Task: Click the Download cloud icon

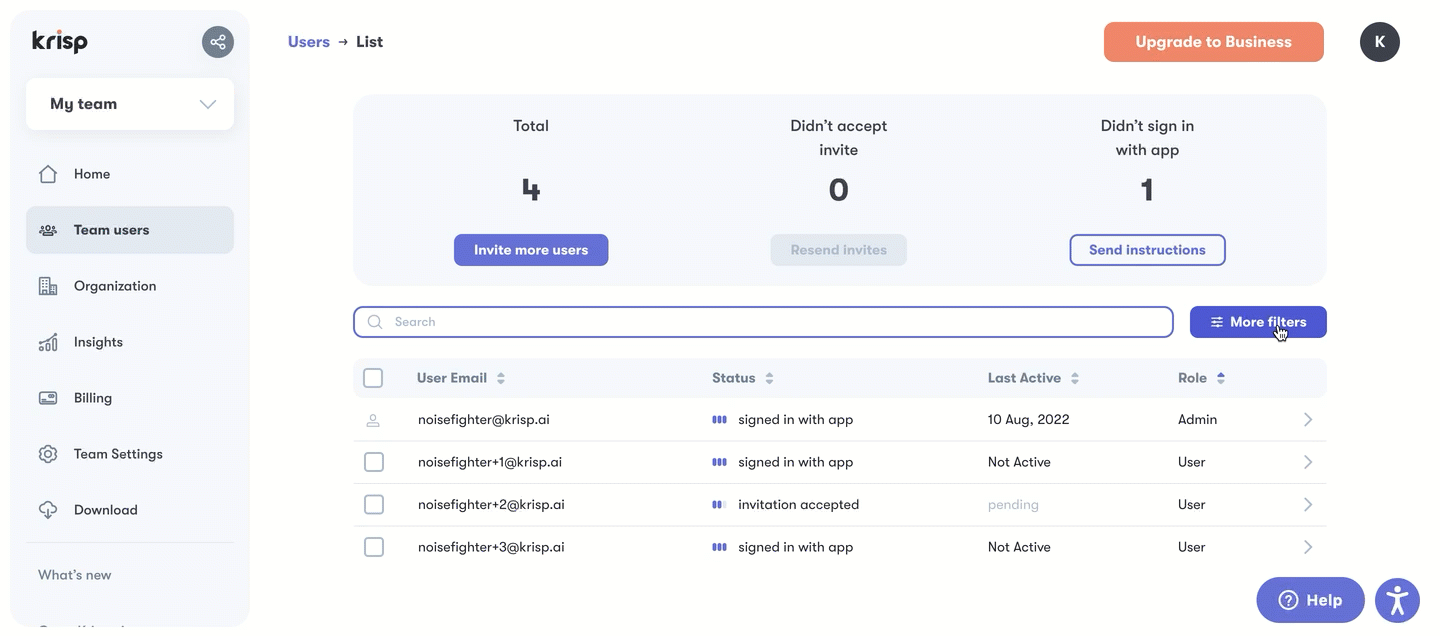Action: (48, 510)
